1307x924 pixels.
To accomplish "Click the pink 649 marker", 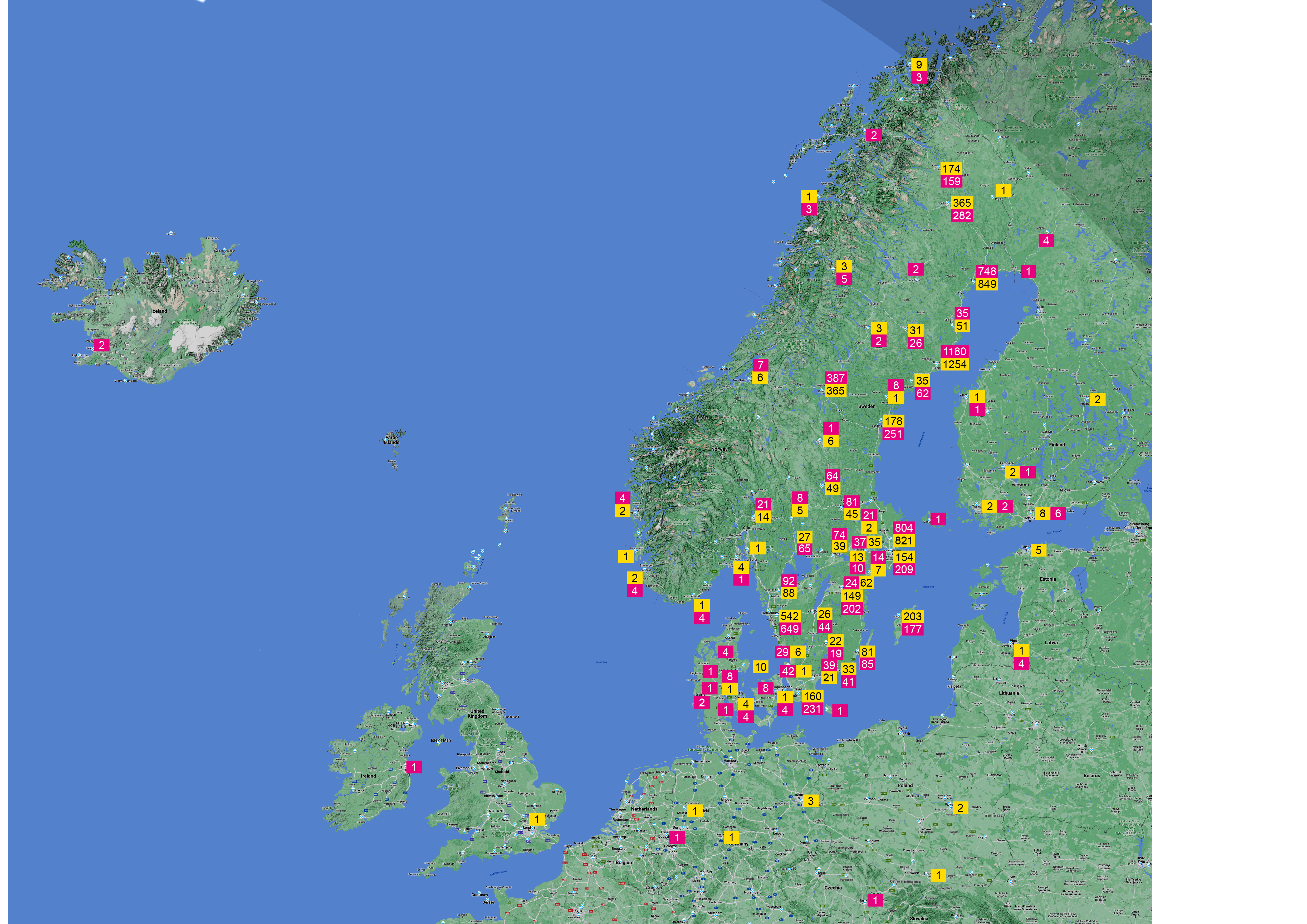I will tap(790, 629).
